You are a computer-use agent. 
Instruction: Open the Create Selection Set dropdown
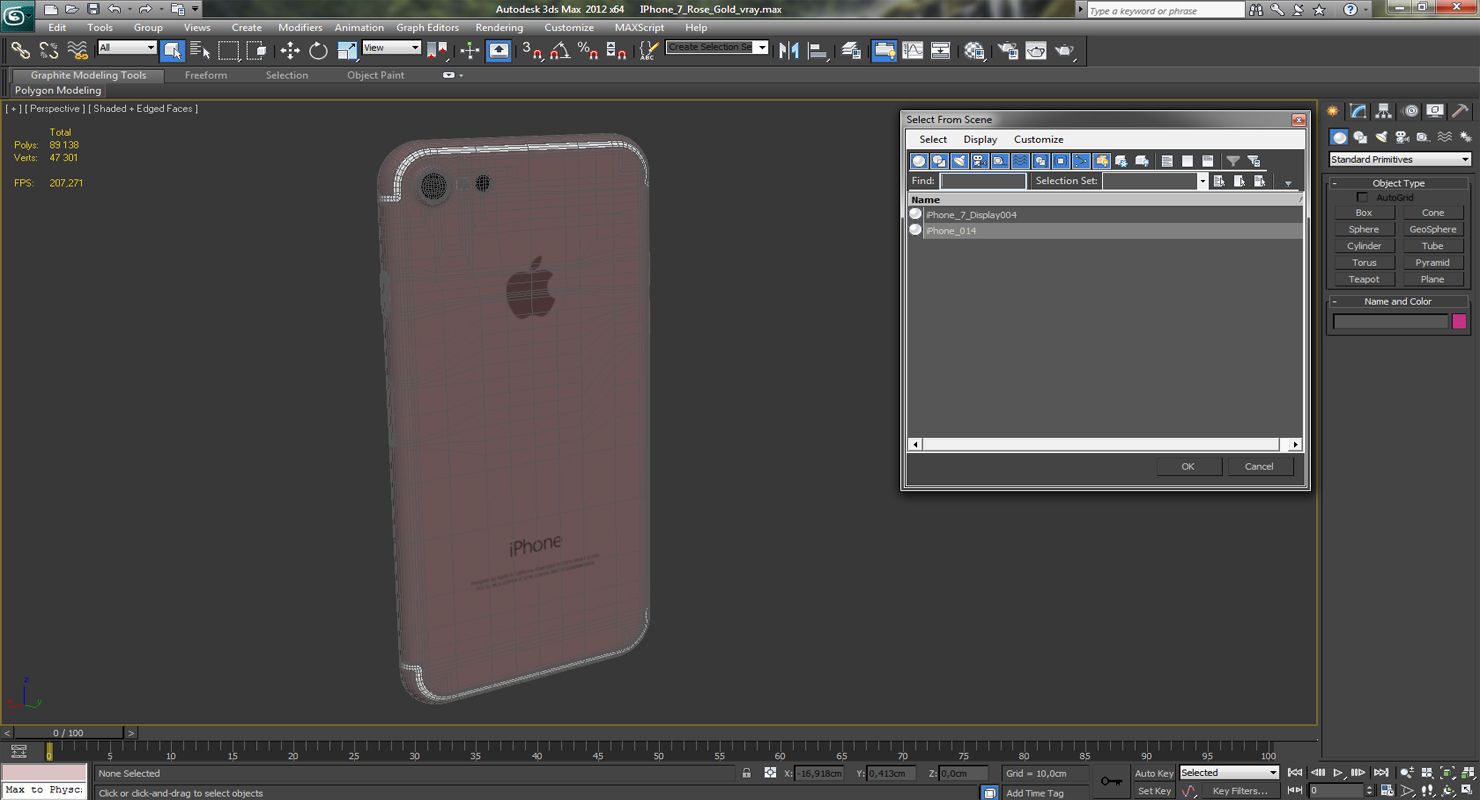tap(717, 47)
